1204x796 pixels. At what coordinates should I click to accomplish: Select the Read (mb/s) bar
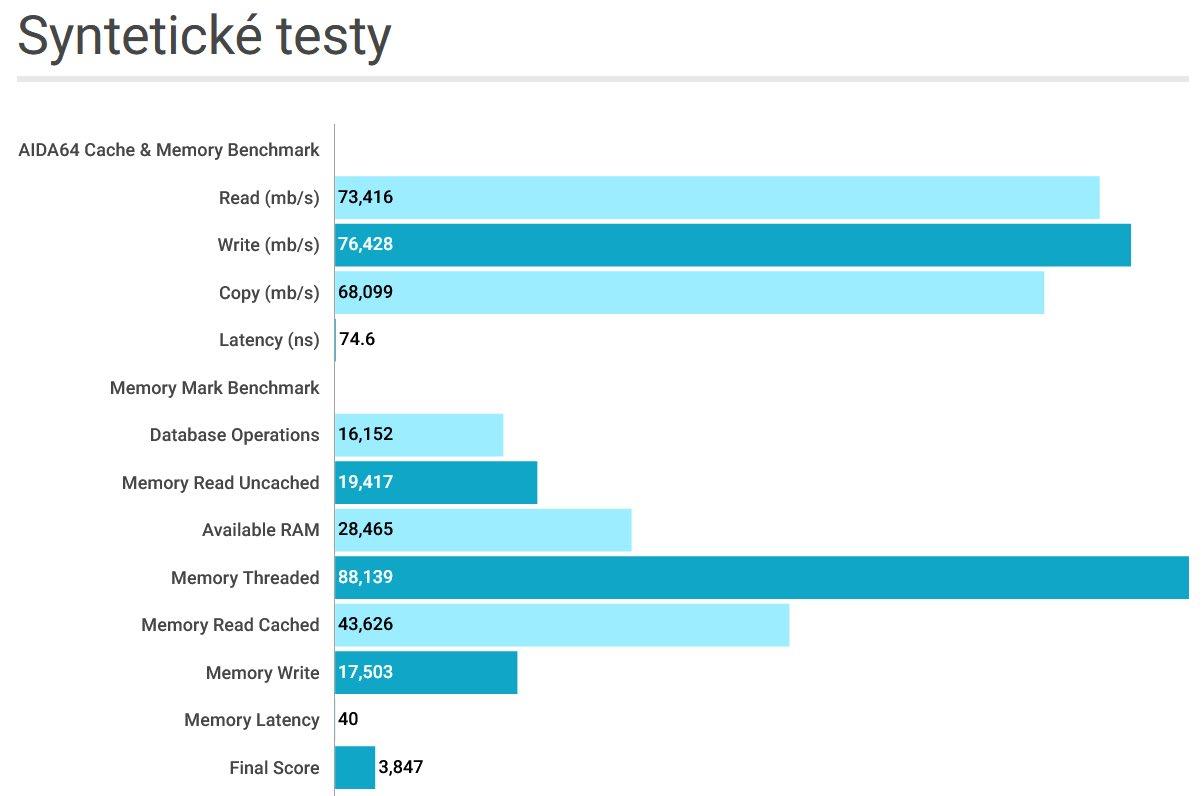(717, 198)
